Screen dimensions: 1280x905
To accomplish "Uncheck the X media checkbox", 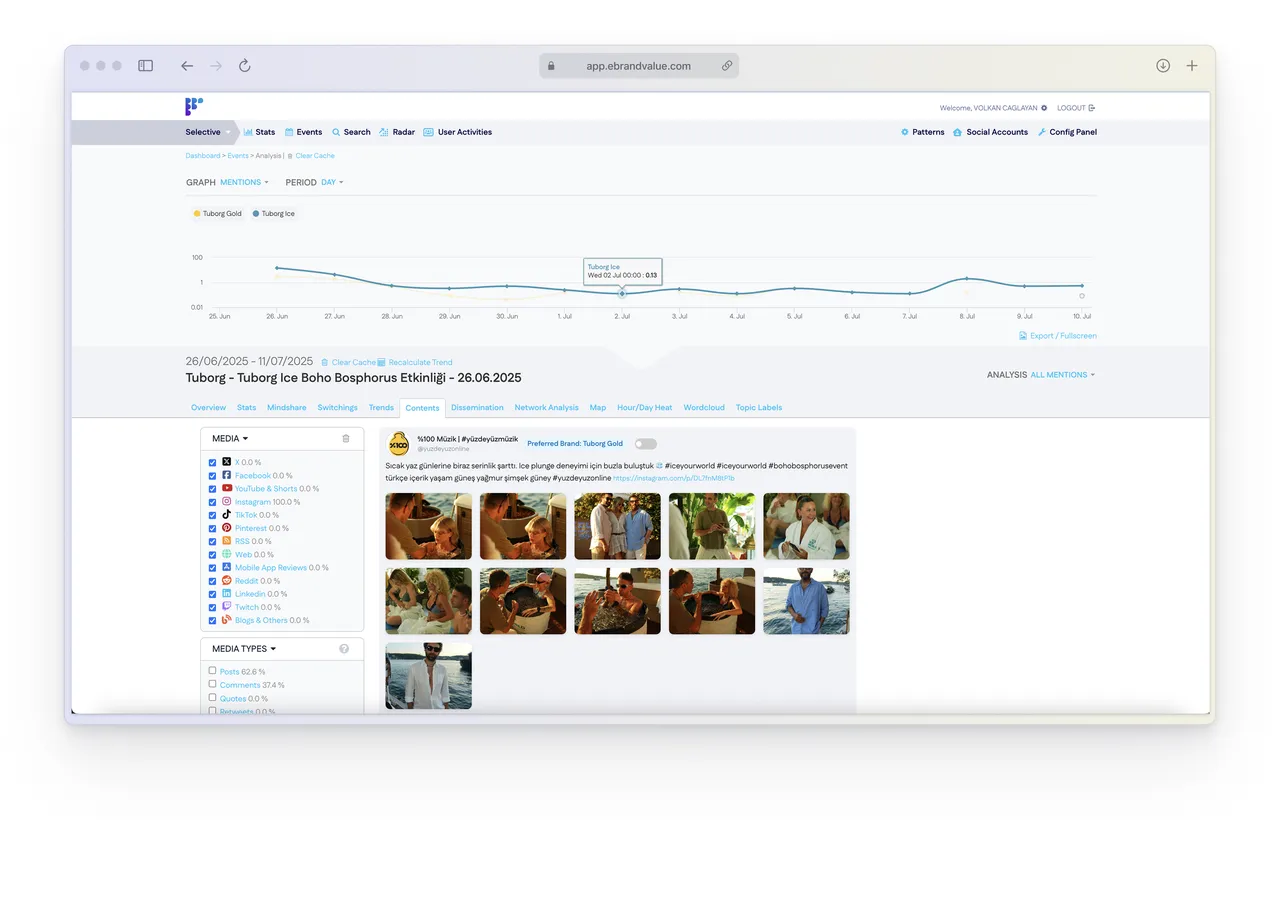I will (213, 463).
